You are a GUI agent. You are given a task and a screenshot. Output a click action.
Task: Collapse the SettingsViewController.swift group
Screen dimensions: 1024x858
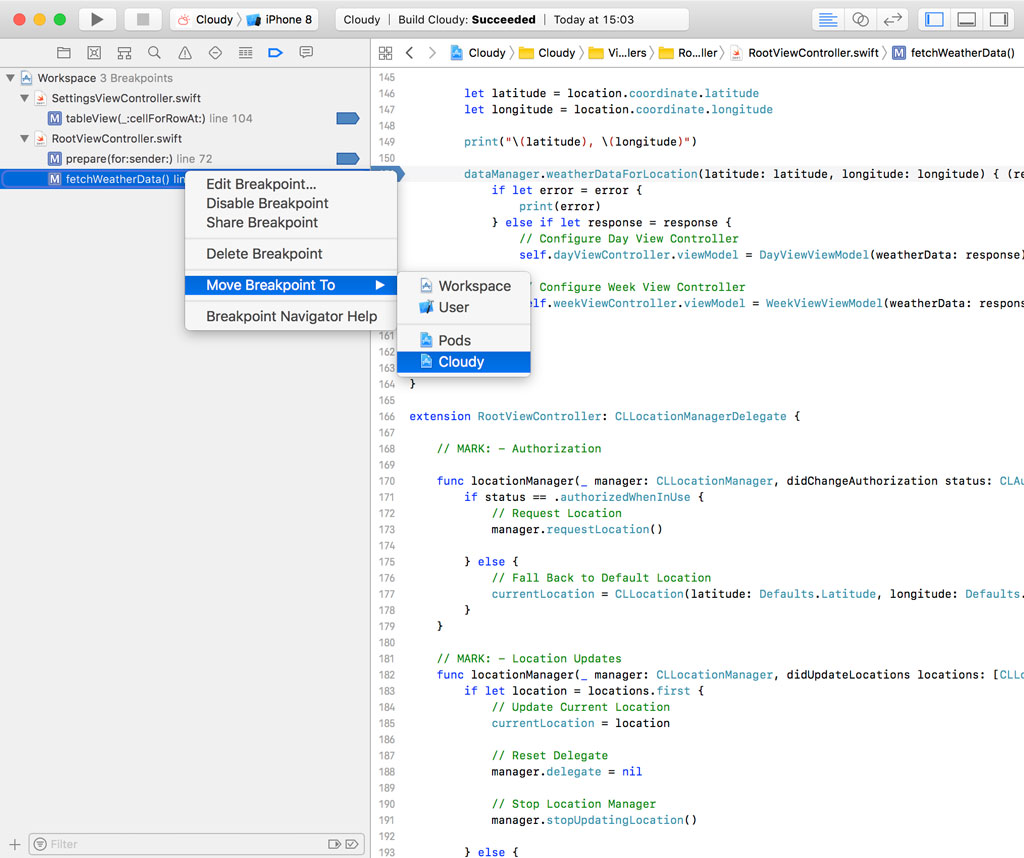pyautogui.click(x=25, y=98)
